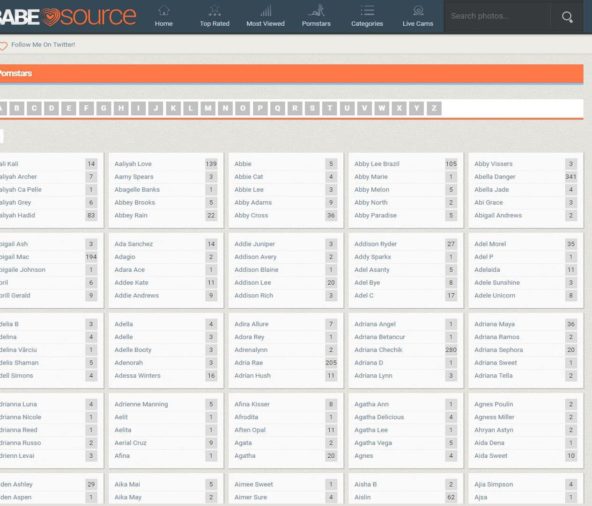Open the Top Rated stars icon

click(214, 11)
